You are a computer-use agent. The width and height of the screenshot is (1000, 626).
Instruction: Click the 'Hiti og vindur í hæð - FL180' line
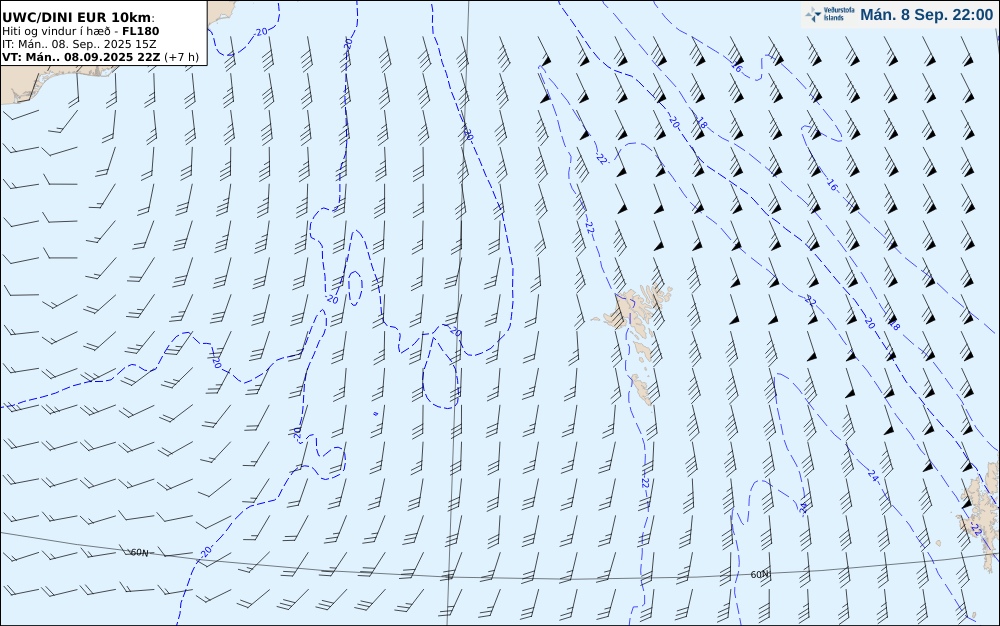pyautogui.click(x=80, y=31)
